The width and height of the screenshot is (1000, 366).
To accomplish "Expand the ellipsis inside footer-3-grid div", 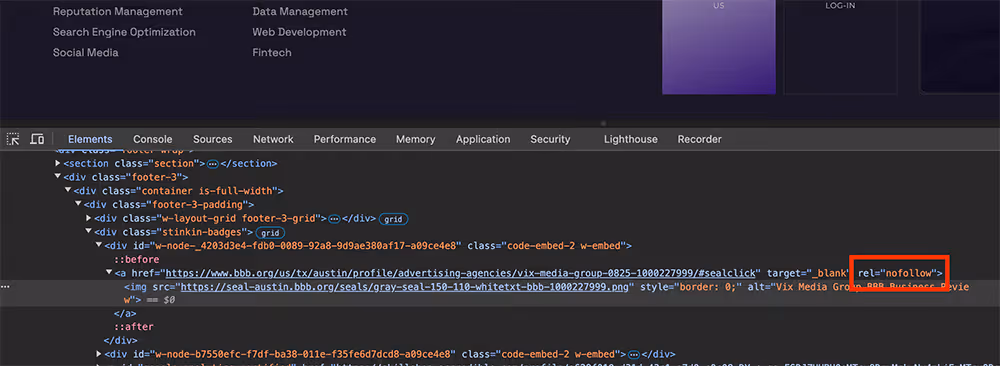I will (x=334, y=219).
